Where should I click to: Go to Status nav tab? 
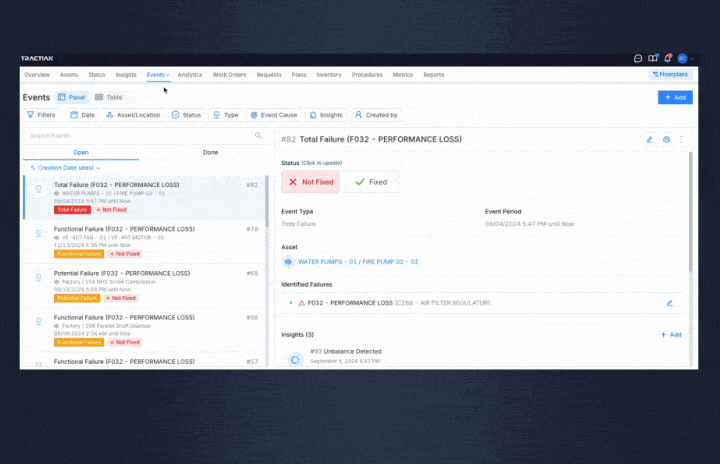click(x=96, y=75)
